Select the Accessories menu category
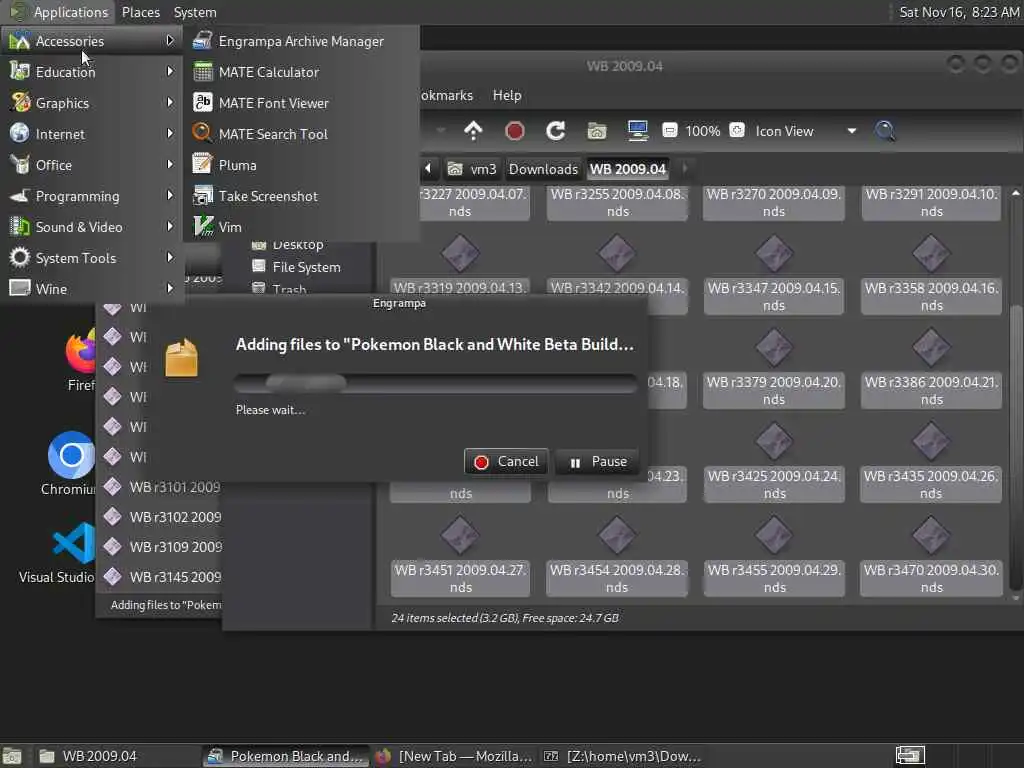 point(92,41)
